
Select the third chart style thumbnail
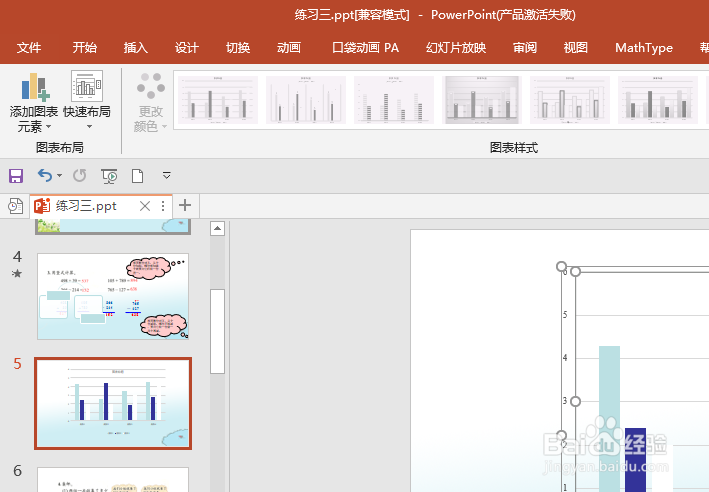tap(394, 100)
